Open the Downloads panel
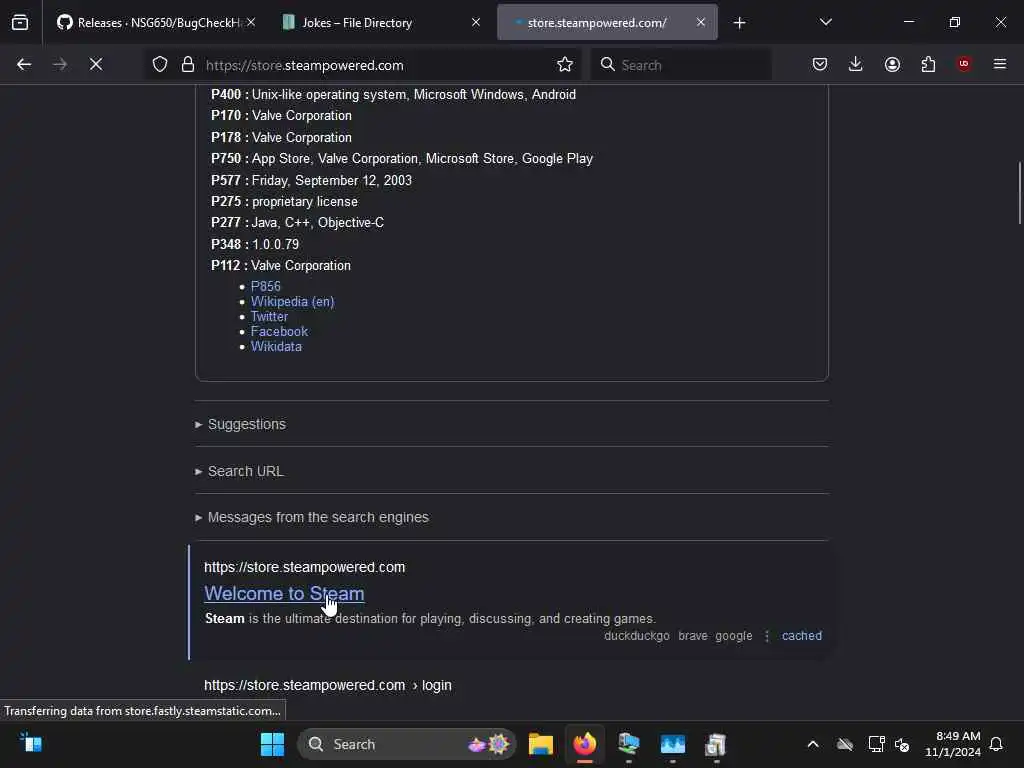This screenshot has width=1024, height=768. (856, 65)
